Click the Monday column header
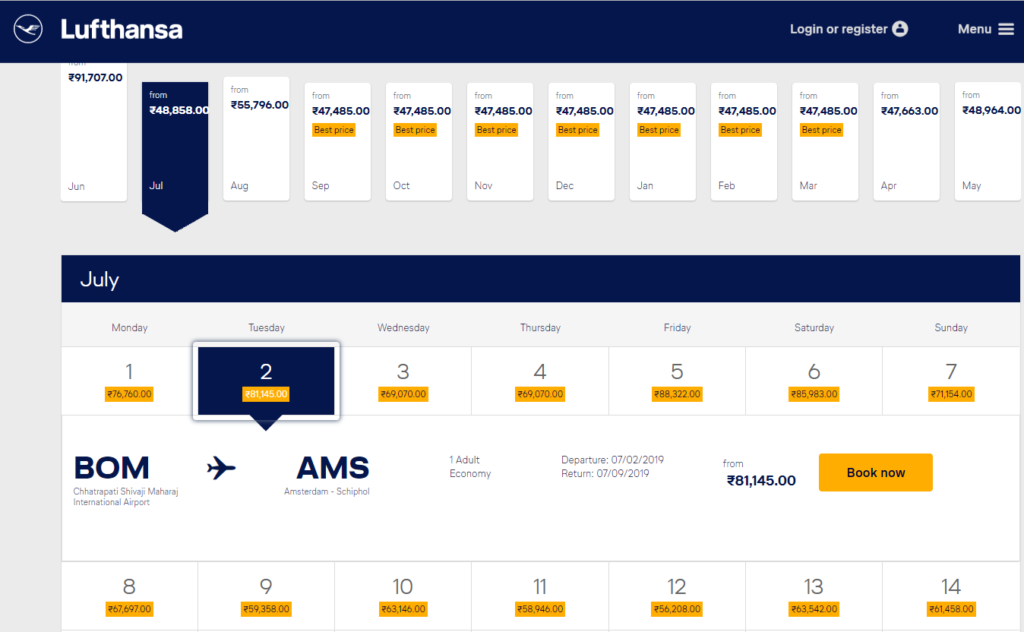The height and width of the screenshot is (632, 1024). (129, 328)
